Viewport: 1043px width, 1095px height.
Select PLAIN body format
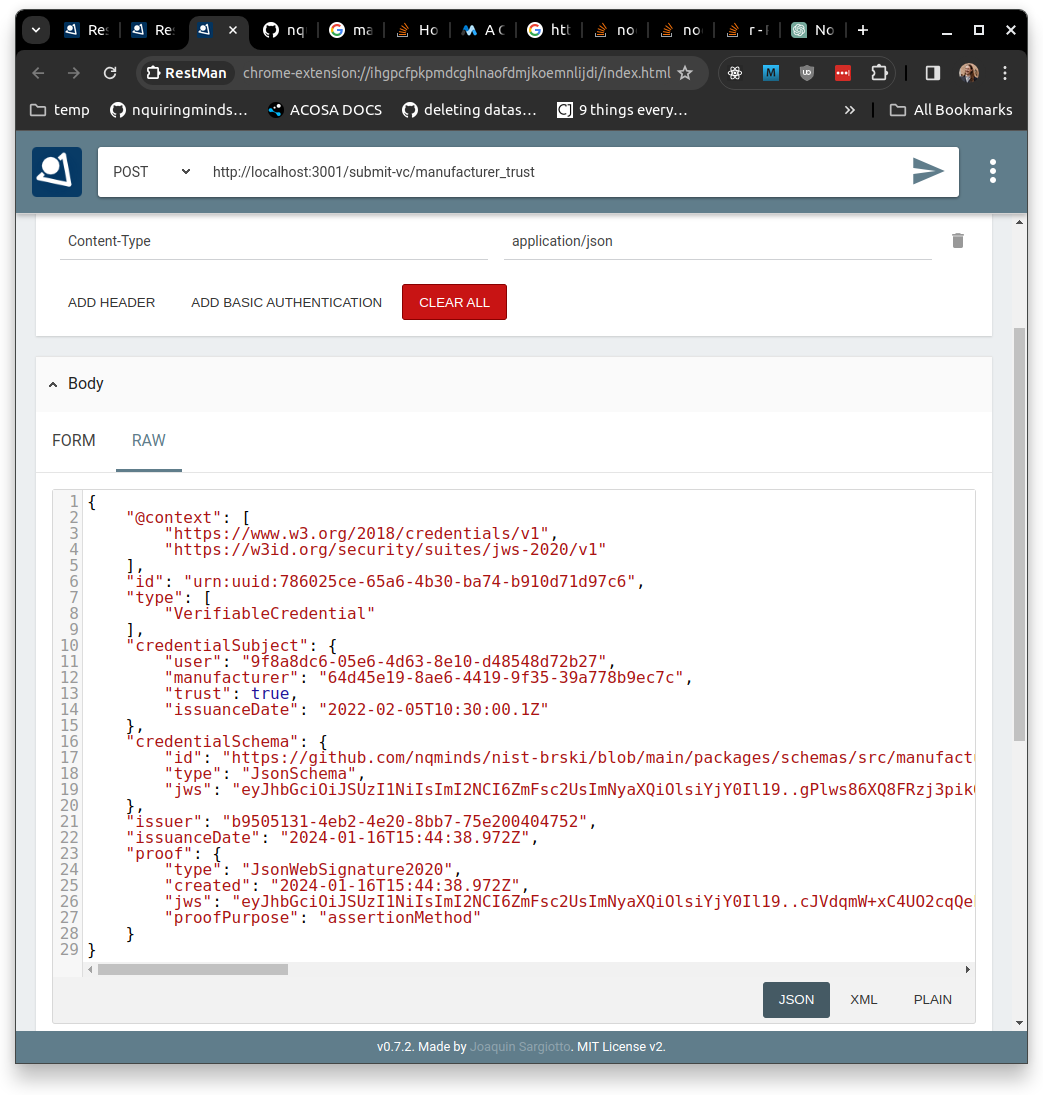point(933,999)
